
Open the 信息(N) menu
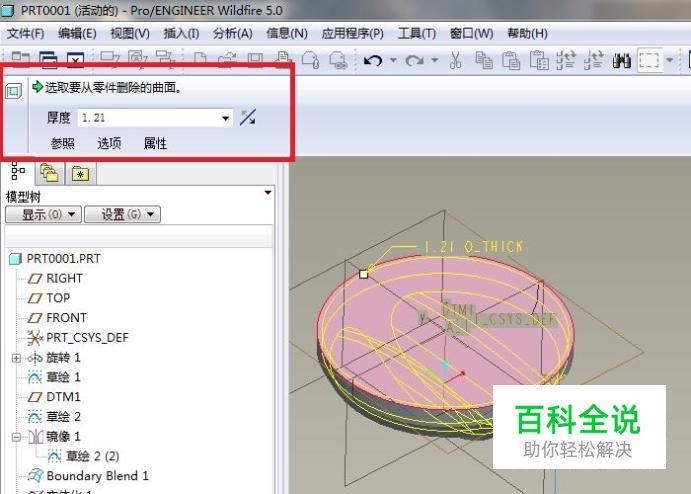point(286,33)
